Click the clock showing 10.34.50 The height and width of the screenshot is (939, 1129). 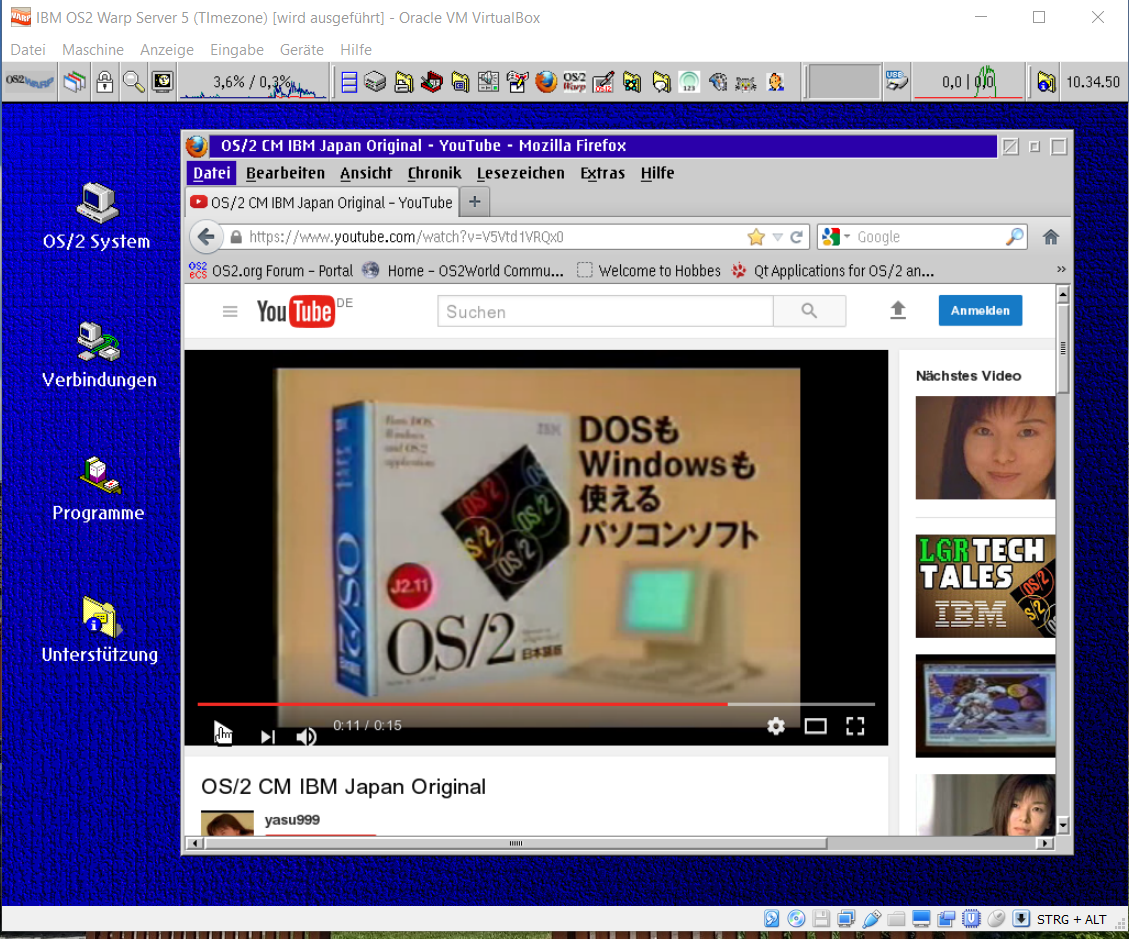(1092, 82)
